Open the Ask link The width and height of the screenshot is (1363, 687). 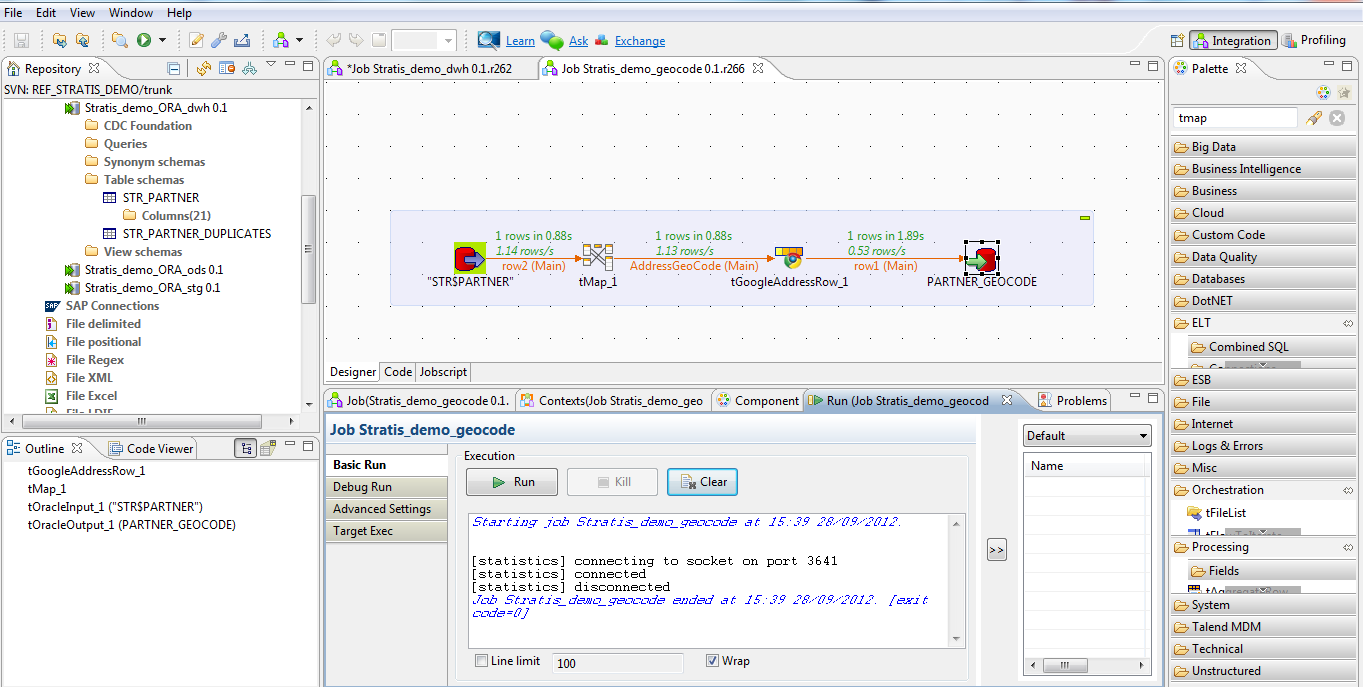point(578,41)
